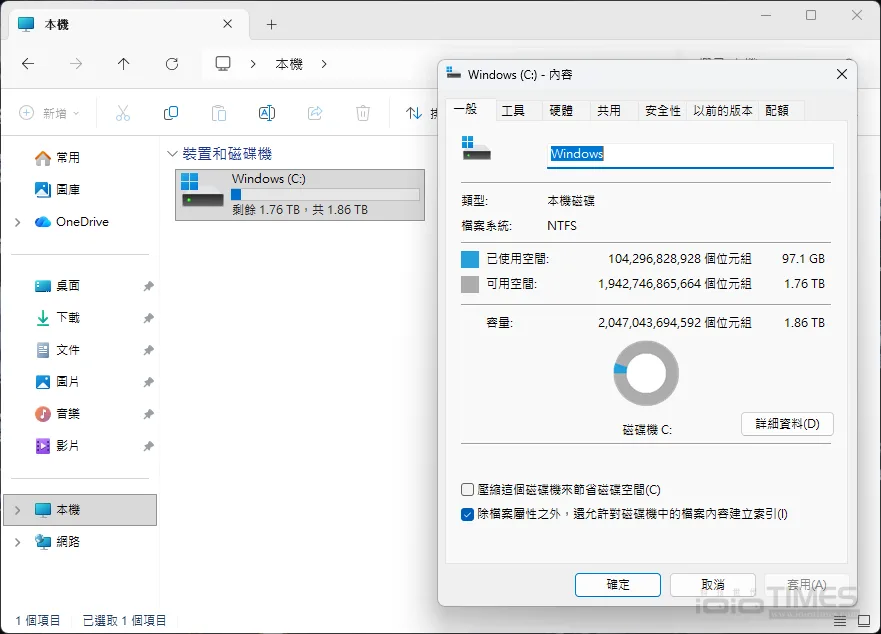The image size is (881, 634).
Task: Click 取消 (Cancel) button
Action: (712, 585)
